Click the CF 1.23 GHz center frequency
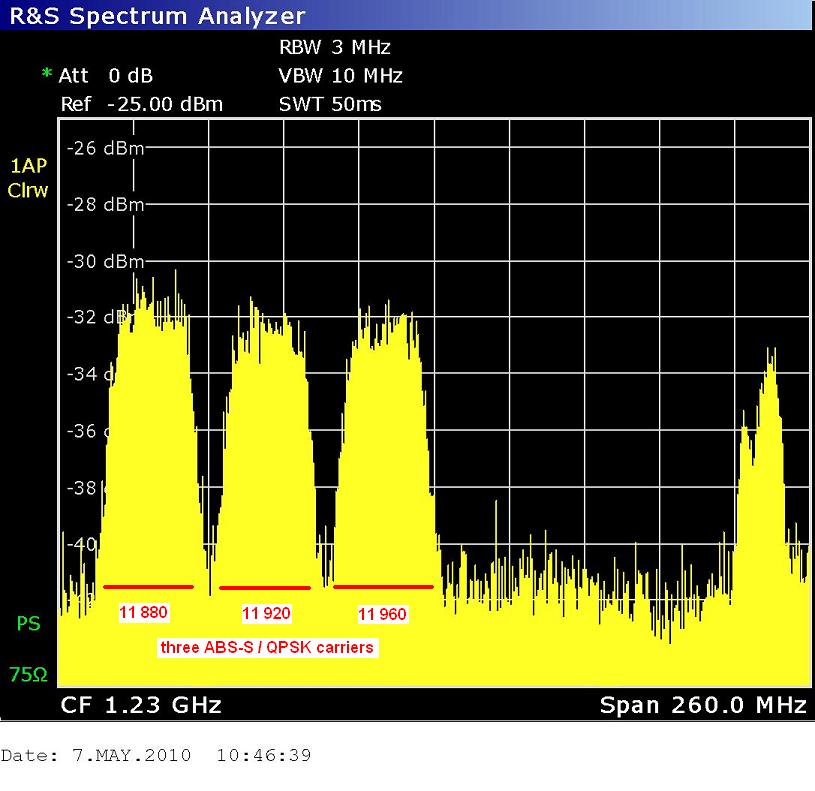Viewport: 815px width, 791px height. (x=141, y=705)
